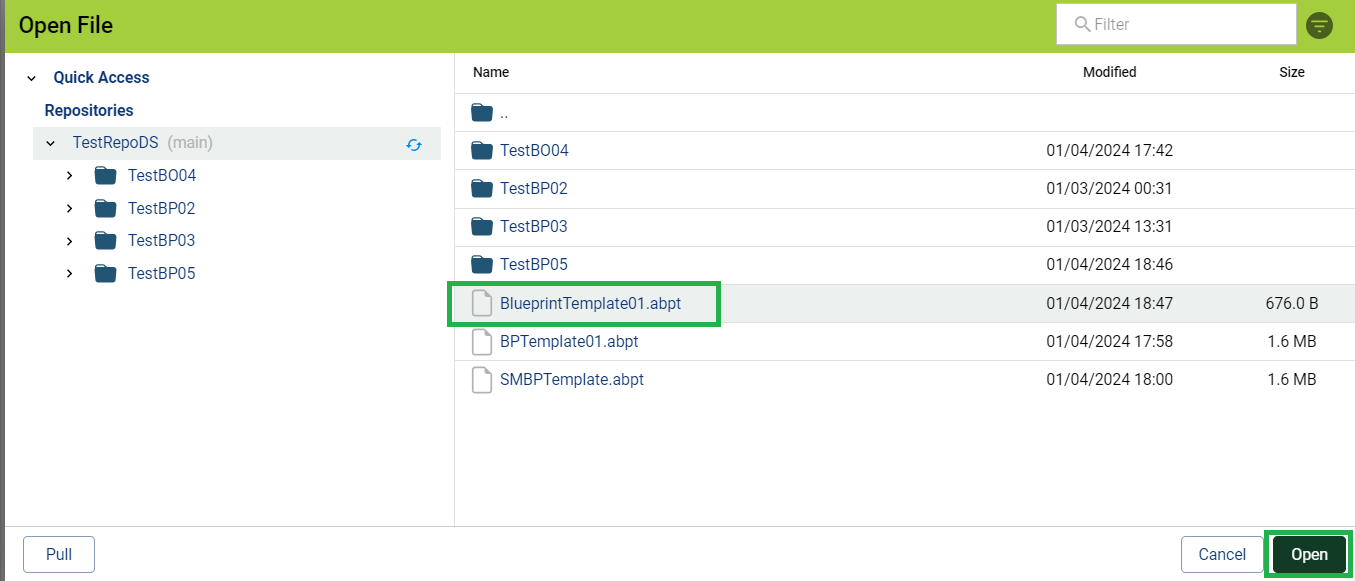The width and height of the screenshot is (1355, 581).
Task: Refresh the TestRepoDS repository with the sync icon
Action: pyautogui.click(x=414, y=144)
